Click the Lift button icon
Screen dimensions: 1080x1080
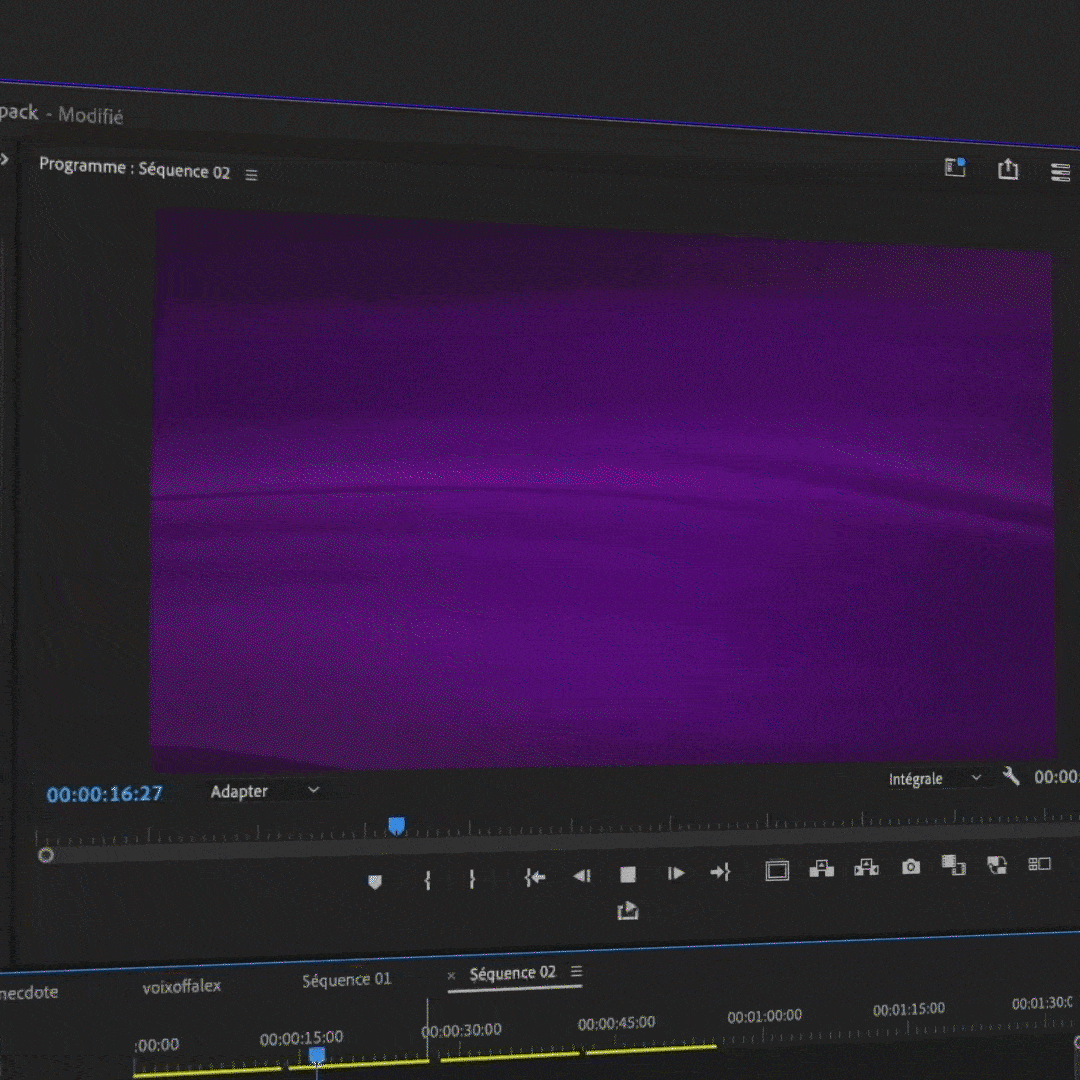coord(821,869)
